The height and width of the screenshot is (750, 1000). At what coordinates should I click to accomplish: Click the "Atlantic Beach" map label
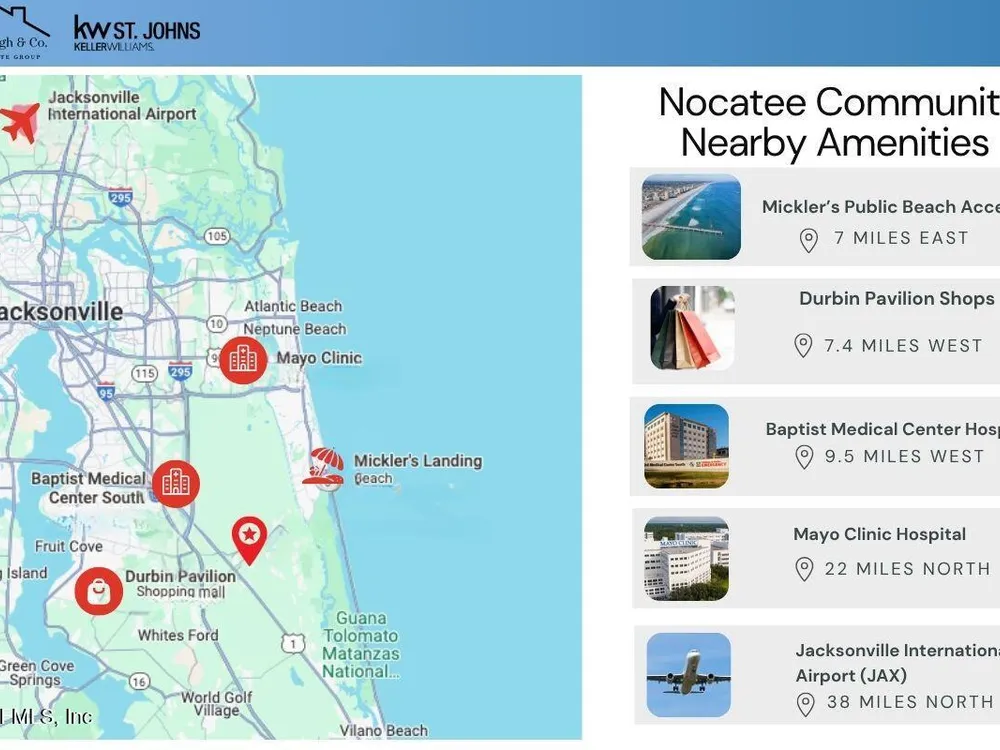click(x=293, y=306)
